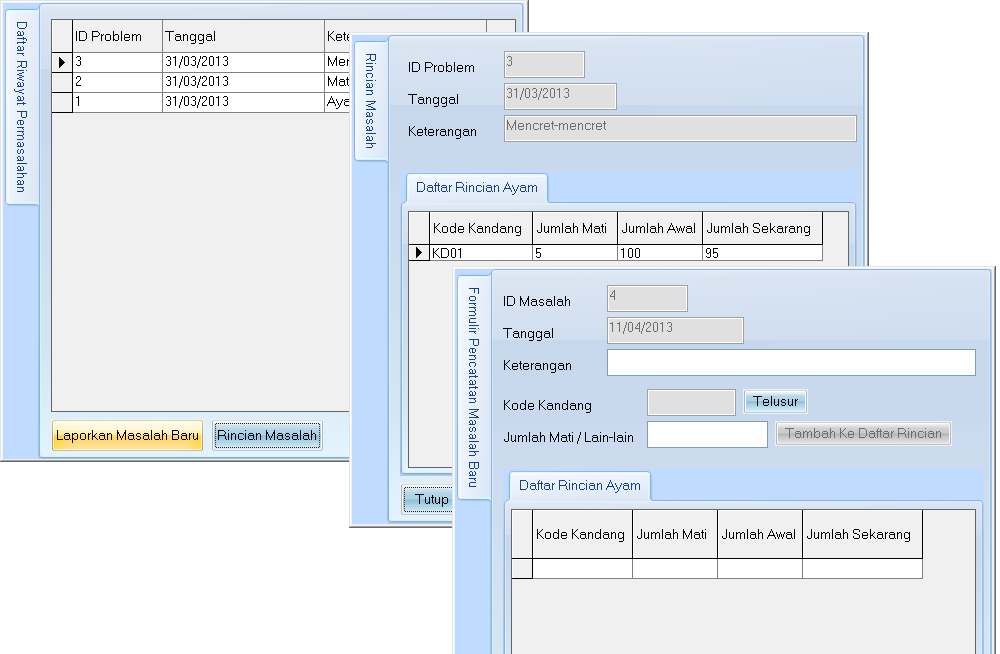Click the Kode Kandang input field in form
This screenshot has width=1000, height=654.
[691, 403]
